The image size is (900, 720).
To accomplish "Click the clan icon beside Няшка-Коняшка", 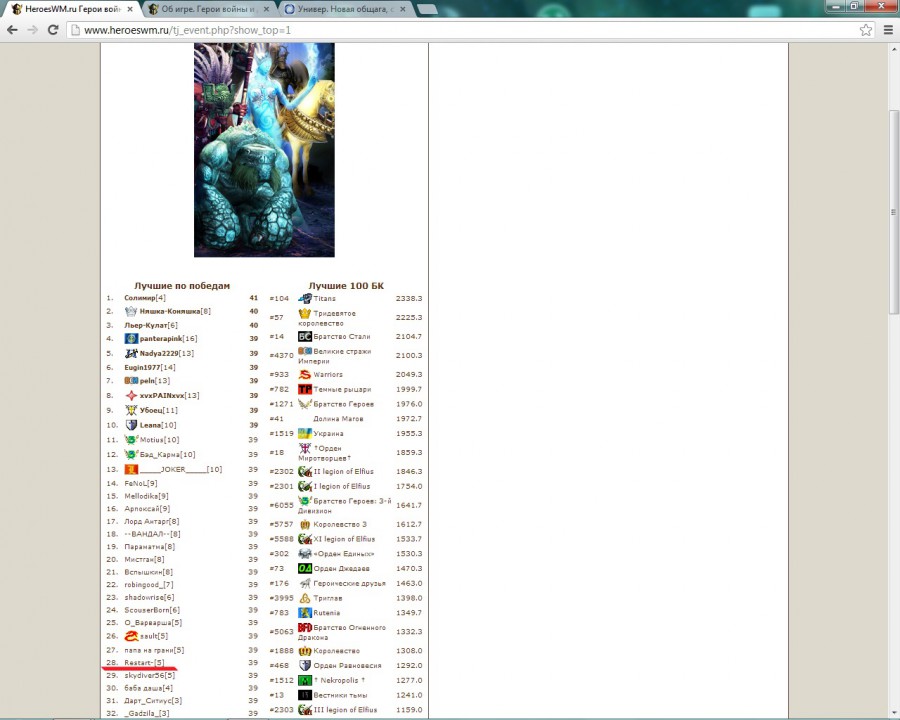I will 131,311.
